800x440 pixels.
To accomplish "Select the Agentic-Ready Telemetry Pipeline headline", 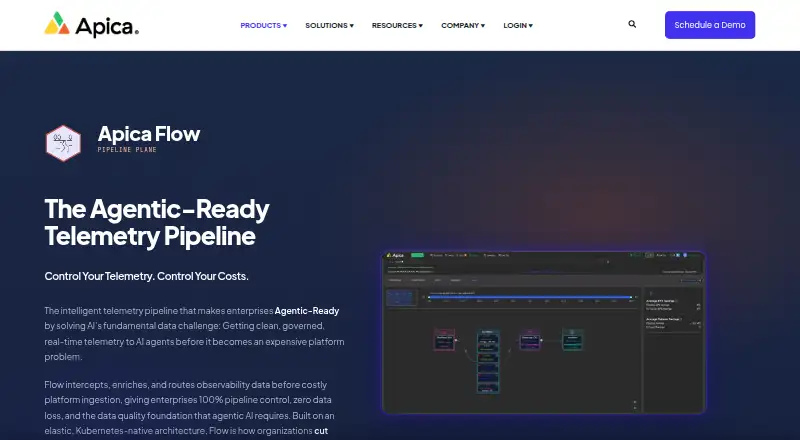I will click(157, 223).
